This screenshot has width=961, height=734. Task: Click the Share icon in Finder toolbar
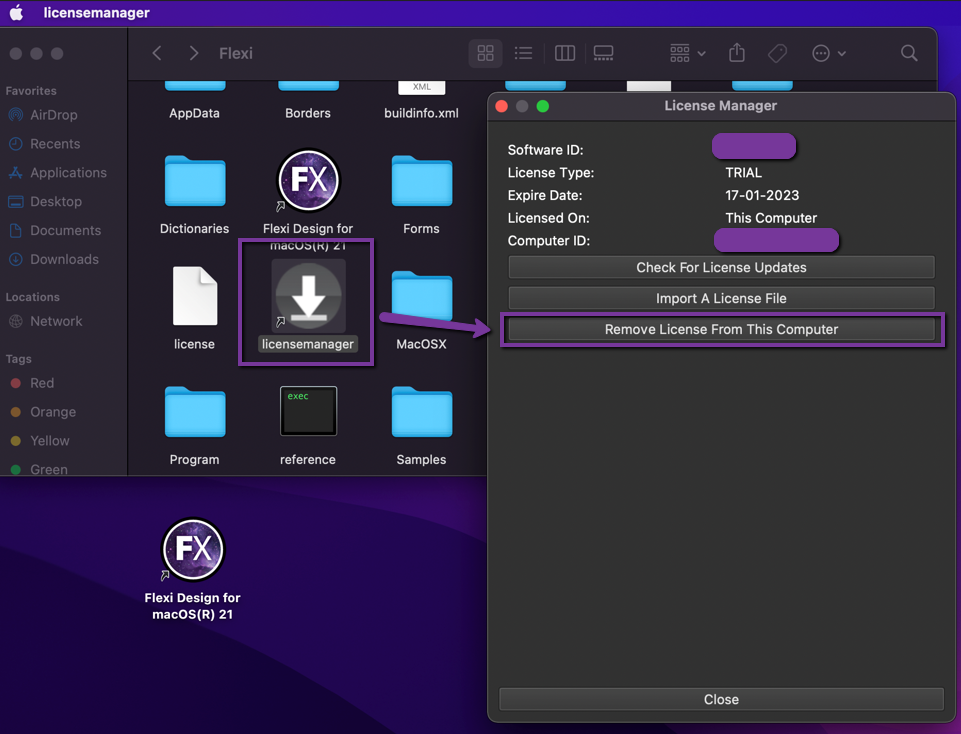(737, 53)
